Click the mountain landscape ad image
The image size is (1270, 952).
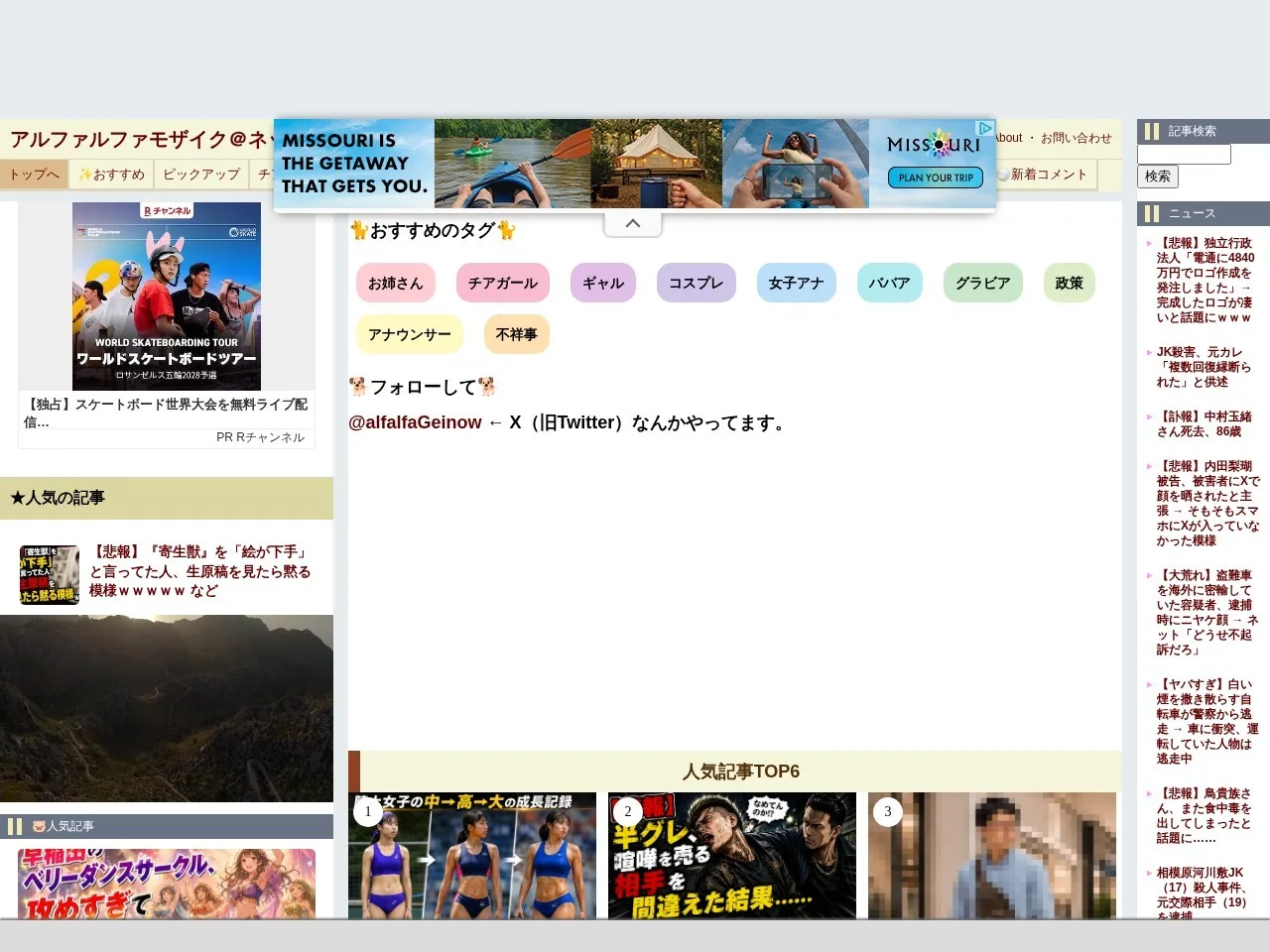click(167, 708)
